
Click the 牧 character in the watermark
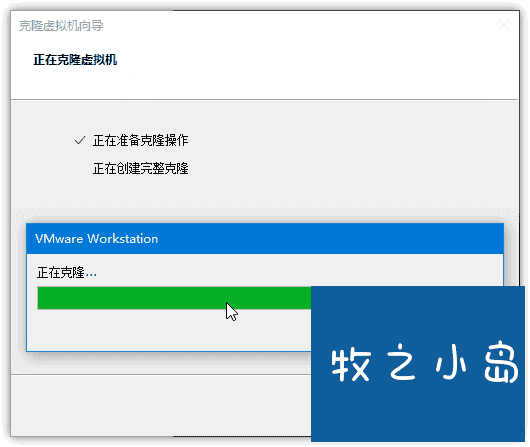pos(351,366)
